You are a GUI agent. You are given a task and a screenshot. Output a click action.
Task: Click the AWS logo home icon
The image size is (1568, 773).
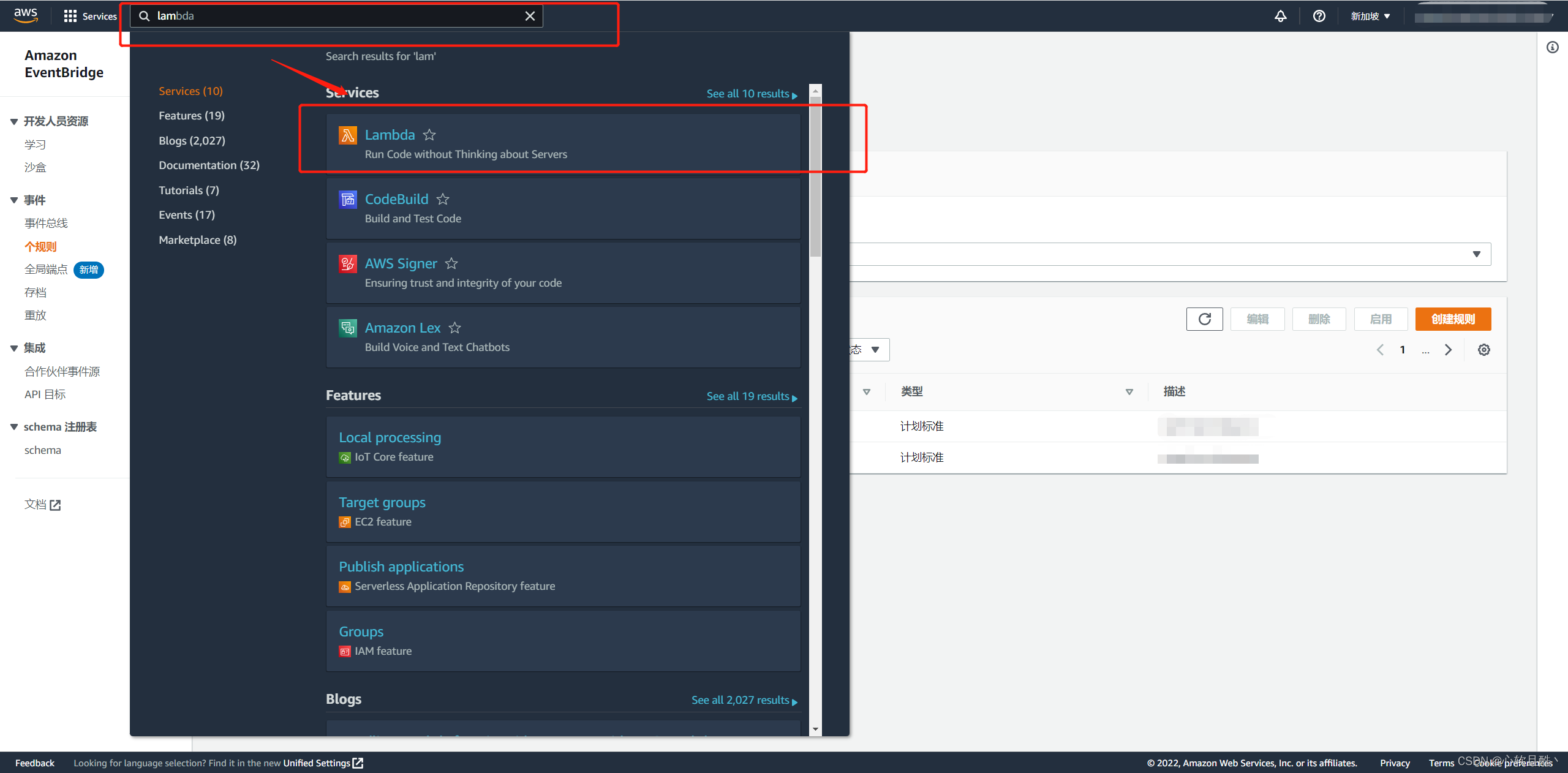pyautogui.click(x=26, y=15)
